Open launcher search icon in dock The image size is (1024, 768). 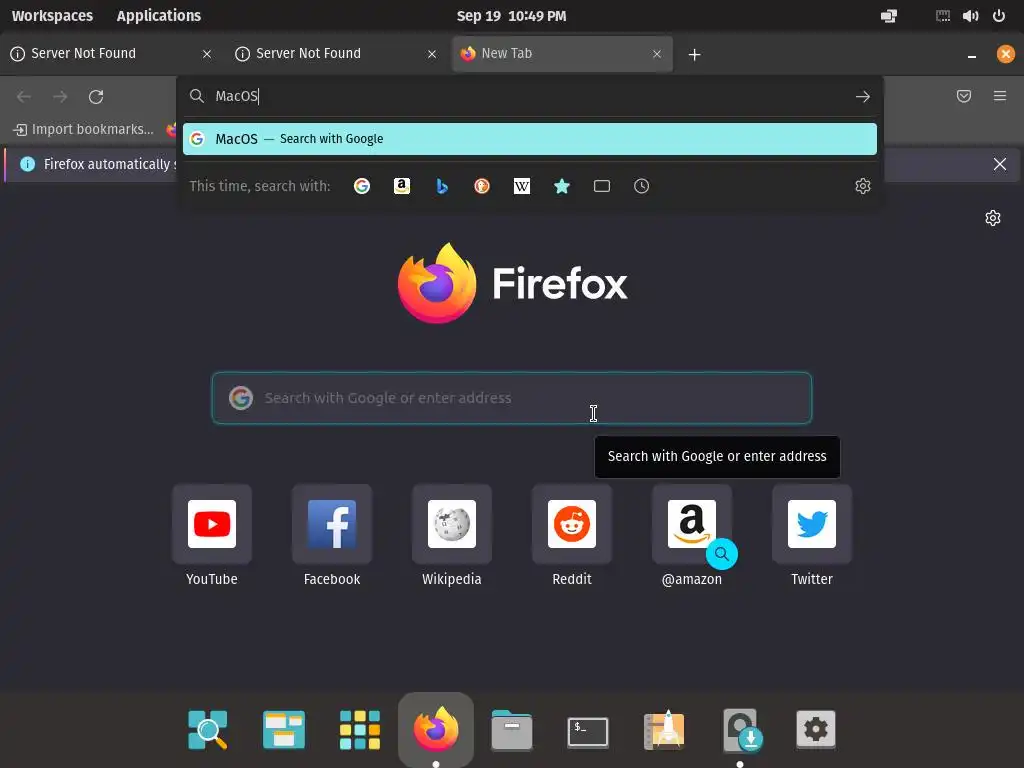(208, 729)
